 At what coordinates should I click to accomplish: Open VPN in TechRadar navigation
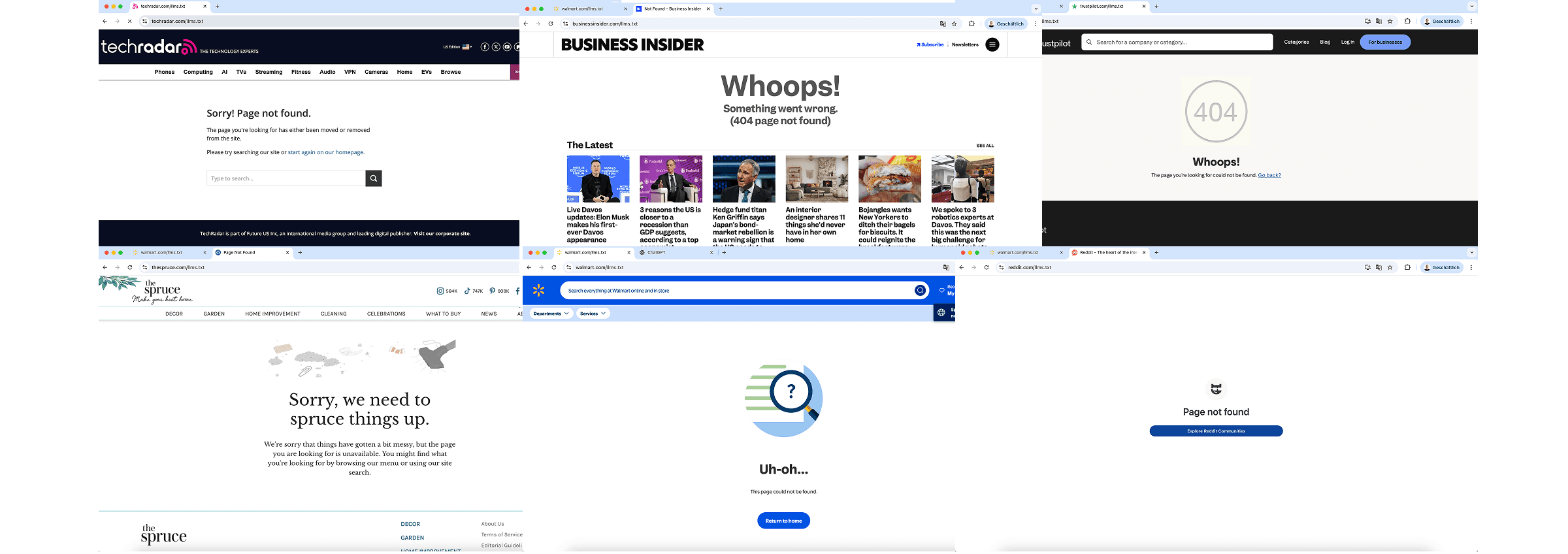[350, 72]
